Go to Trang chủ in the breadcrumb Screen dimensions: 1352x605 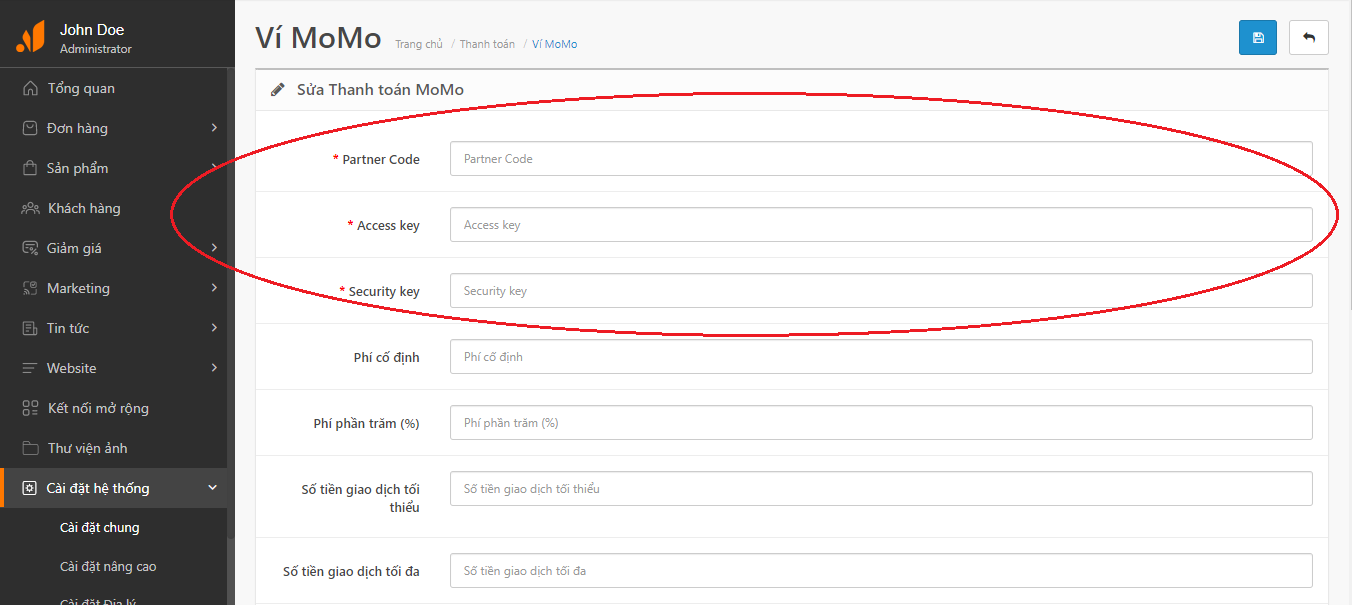coord(419,44)
